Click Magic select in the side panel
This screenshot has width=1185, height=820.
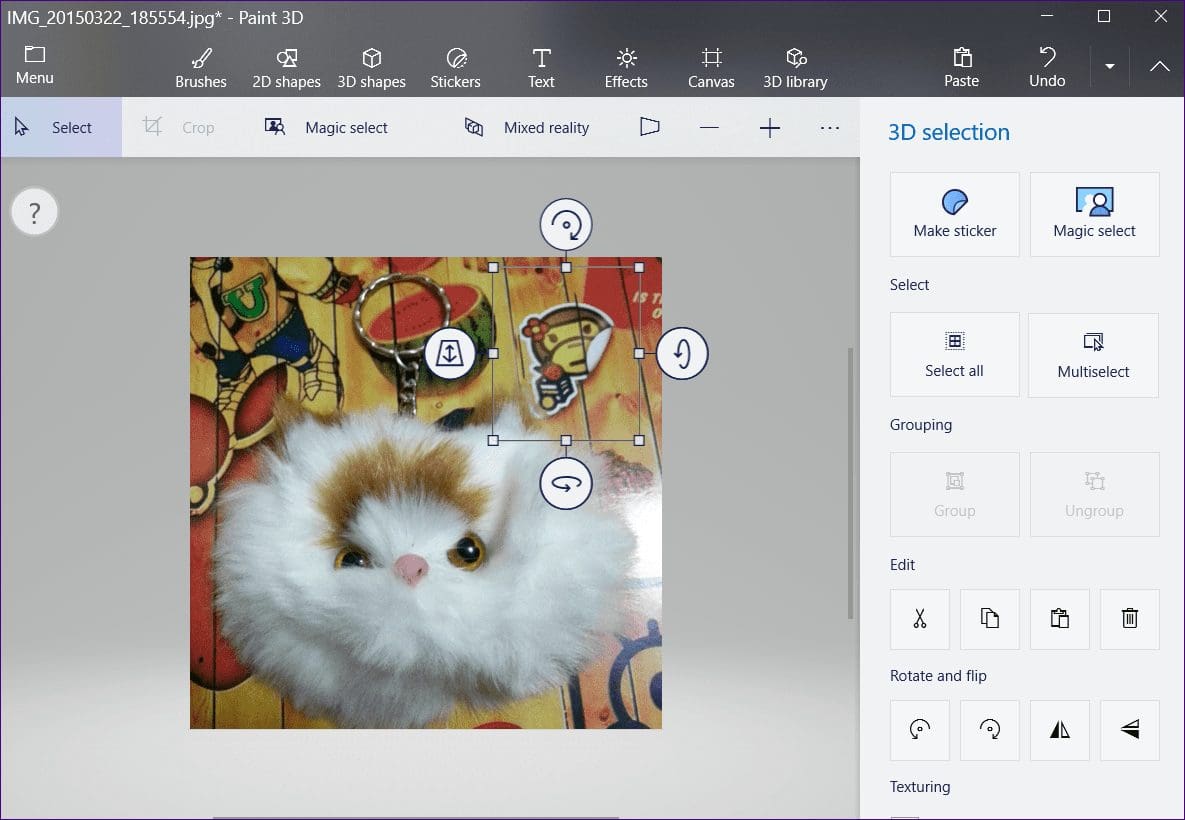tap(1094, 215)
